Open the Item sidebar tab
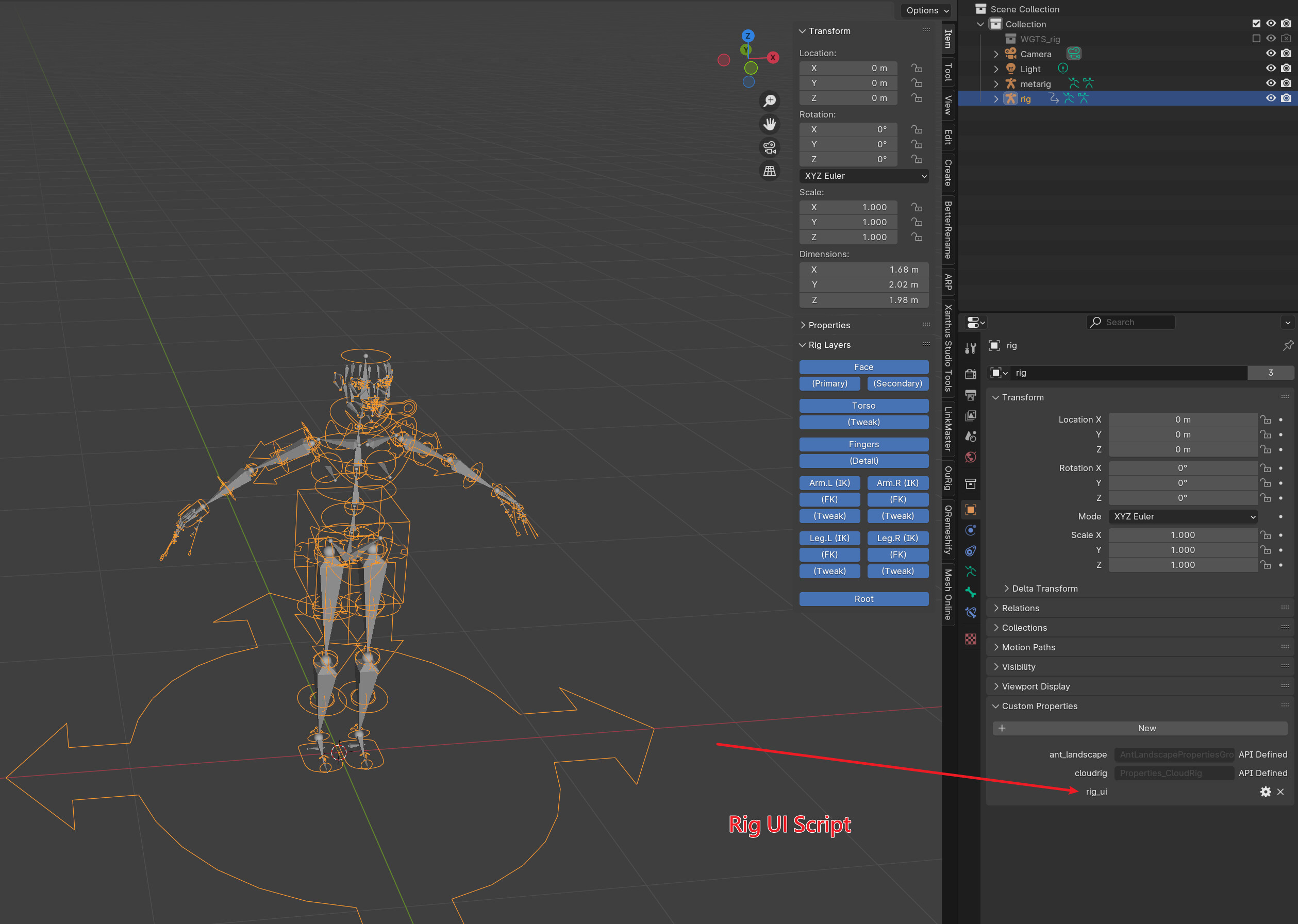This screenshot has height=924, width=1298. pos(948,39)
